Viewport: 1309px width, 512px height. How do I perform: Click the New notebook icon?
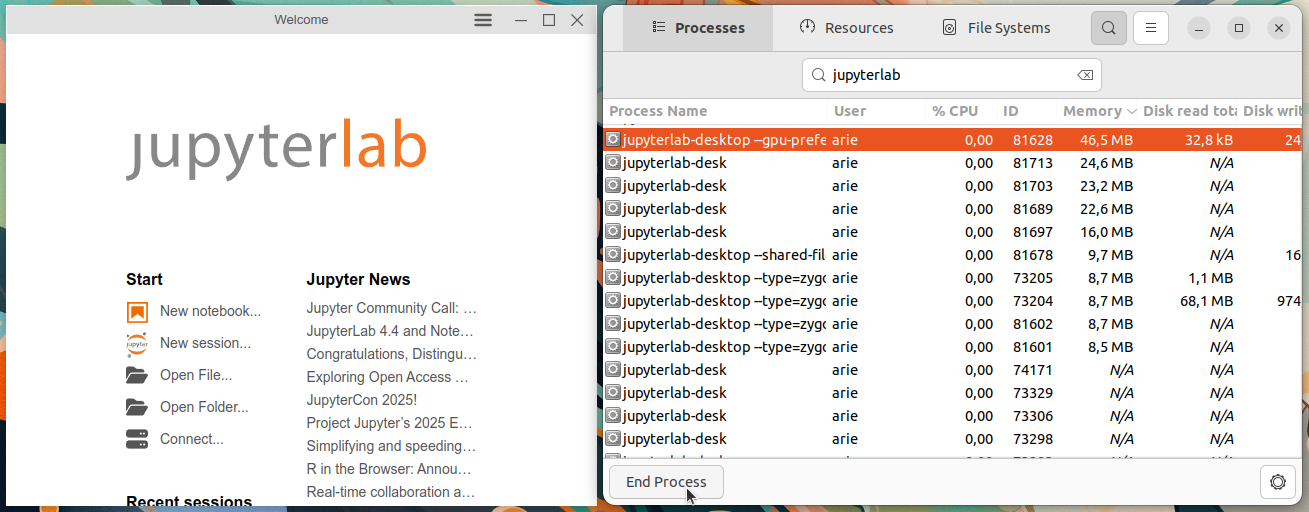tap(137, 312)
